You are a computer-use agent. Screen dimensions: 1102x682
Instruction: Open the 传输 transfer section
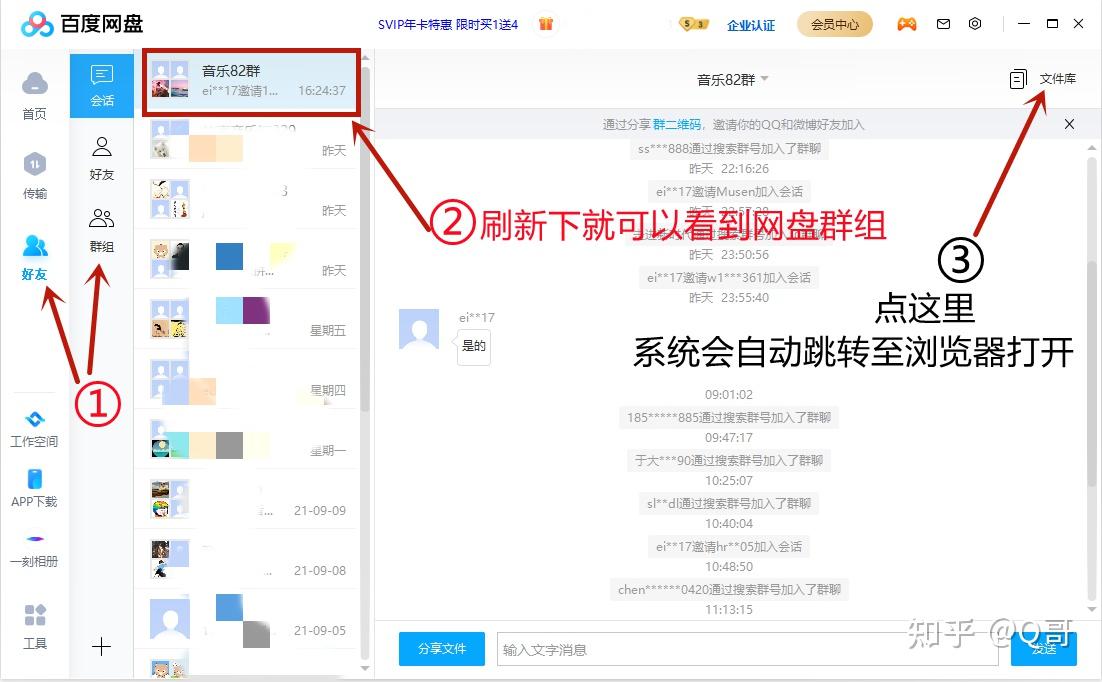tap(34, 176)
